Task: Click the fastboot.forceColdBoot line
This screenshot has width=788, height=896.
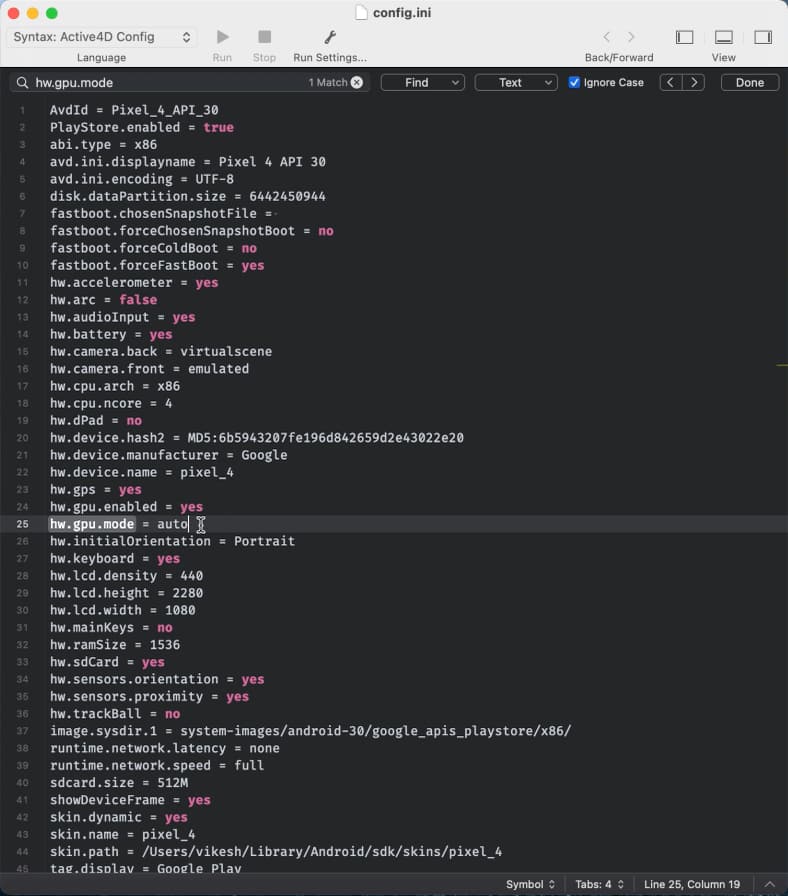Action: point(153,248)
